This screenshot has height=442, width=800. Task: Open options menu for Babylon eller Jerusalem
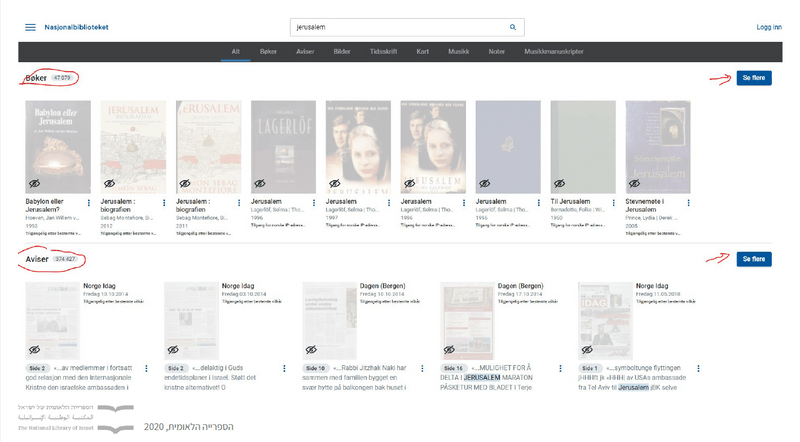[x=92, y=203]
